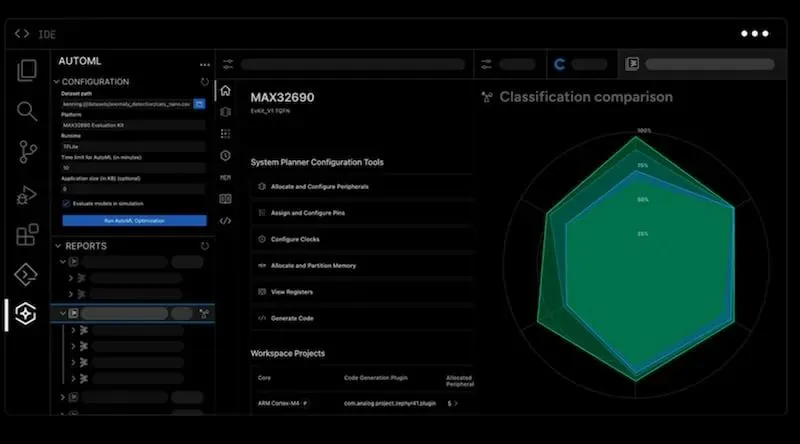Image resolution: width=800 pixels, height=444 pixels.
Task: Open the Extensions blocks icon
Action: pyautogui.click(x=27, y=235)
